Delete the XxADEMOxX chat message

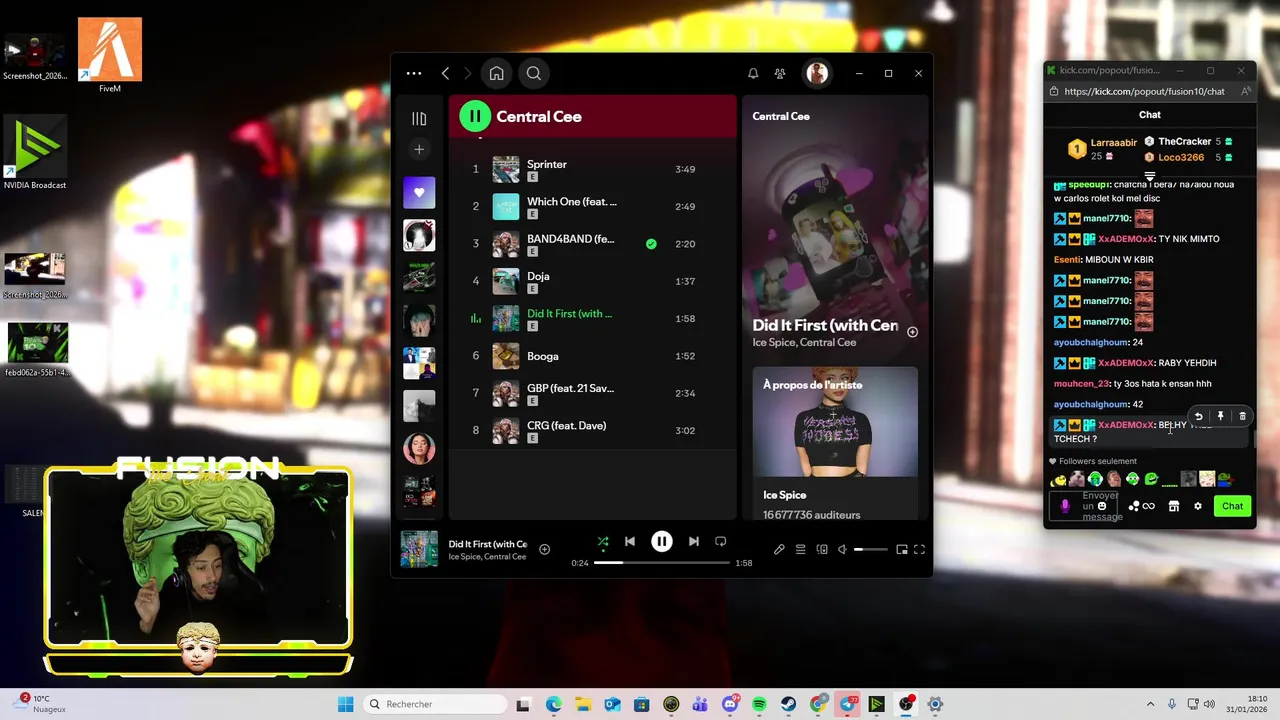coord(1243,416)
